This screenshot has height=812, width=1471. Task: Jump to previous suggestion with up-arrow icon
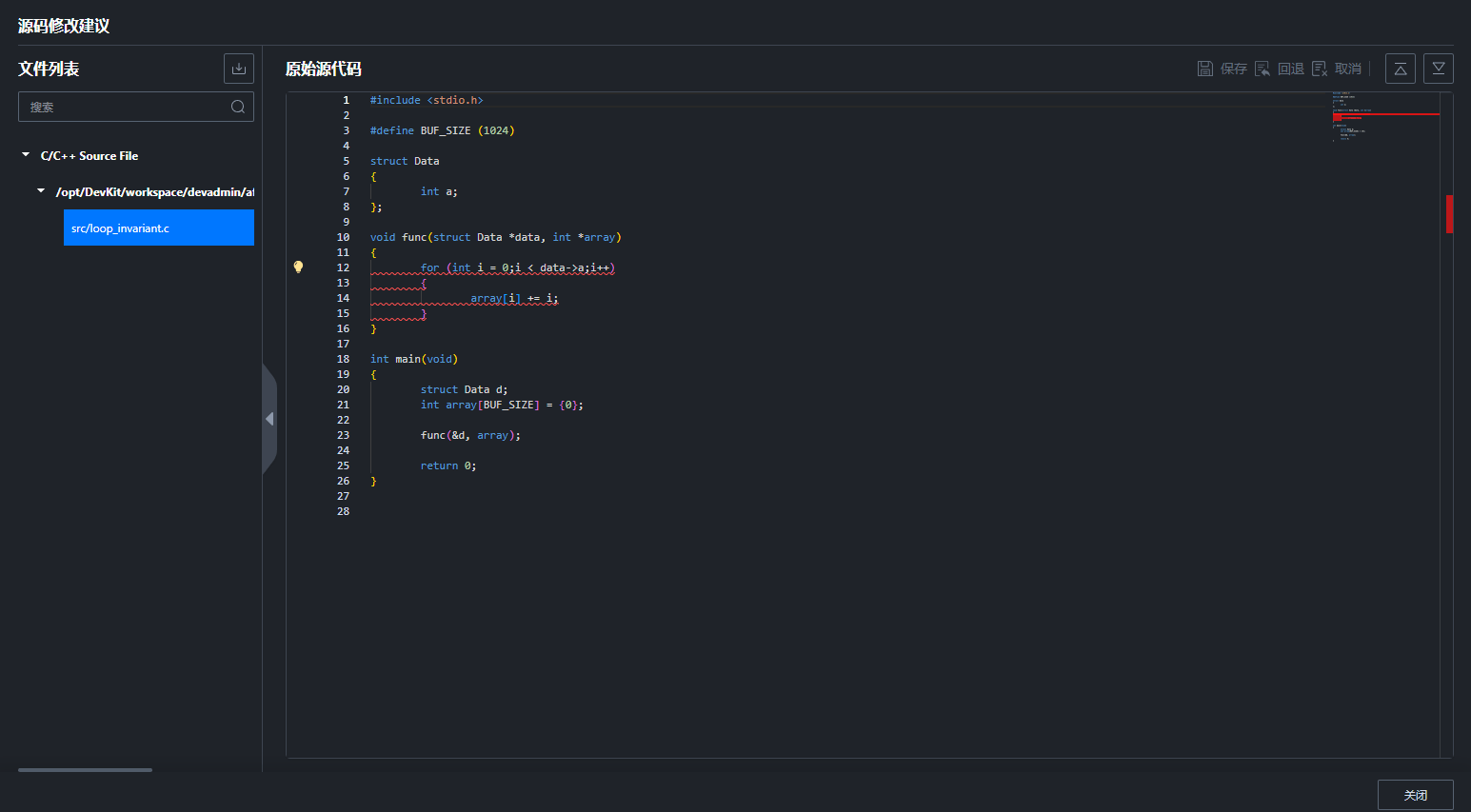(x=1401, y=69)
